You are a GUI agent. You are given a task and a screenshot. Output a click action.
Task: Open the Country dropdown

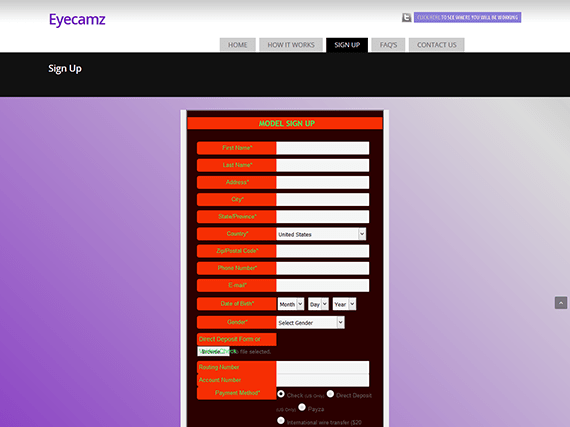pyautogui.click(x=321, y=234)
